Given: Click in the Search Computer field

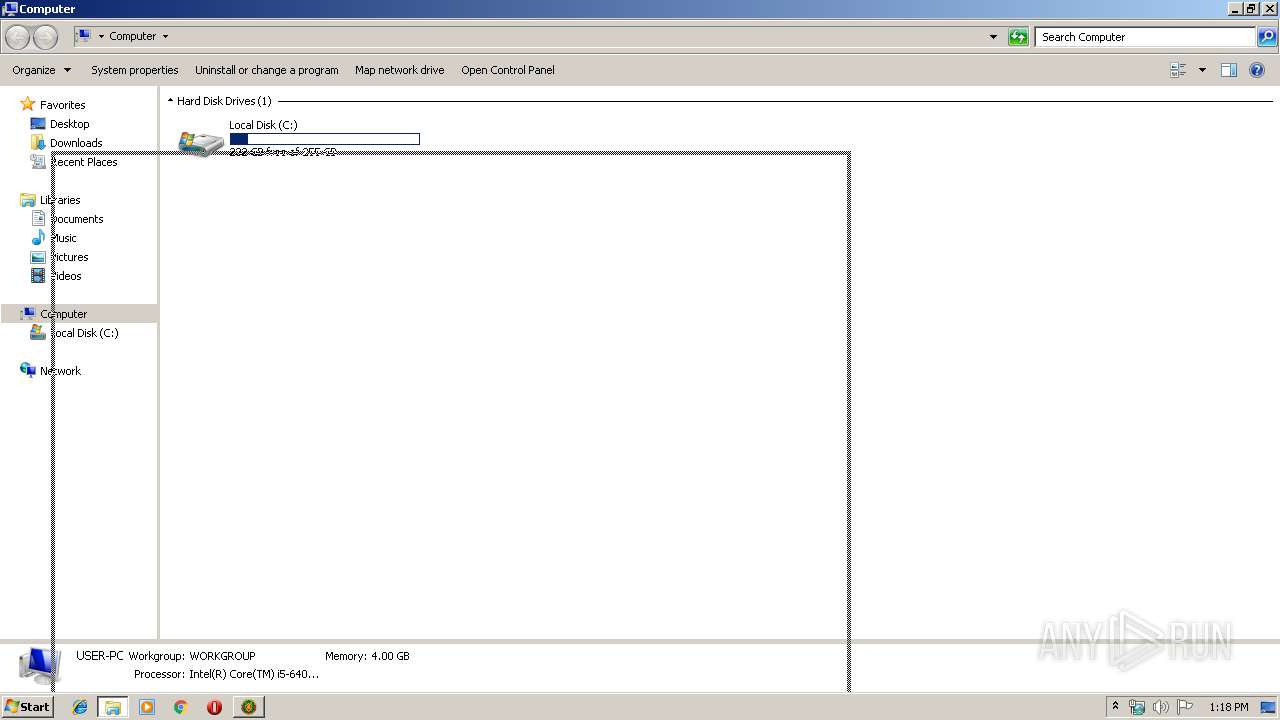Looking at the screenshot, I should coord(1145,37).
